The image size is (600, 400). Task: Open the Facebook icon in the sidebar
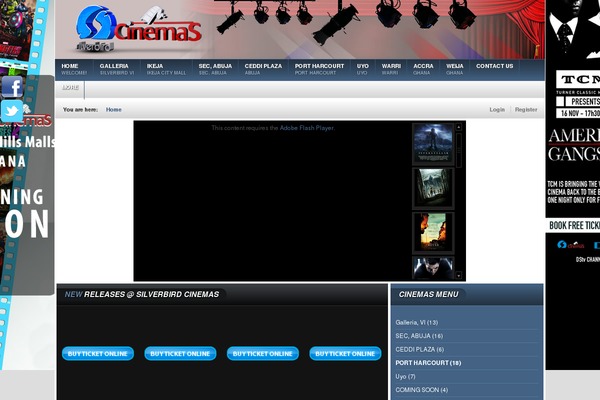coord(12,87)
